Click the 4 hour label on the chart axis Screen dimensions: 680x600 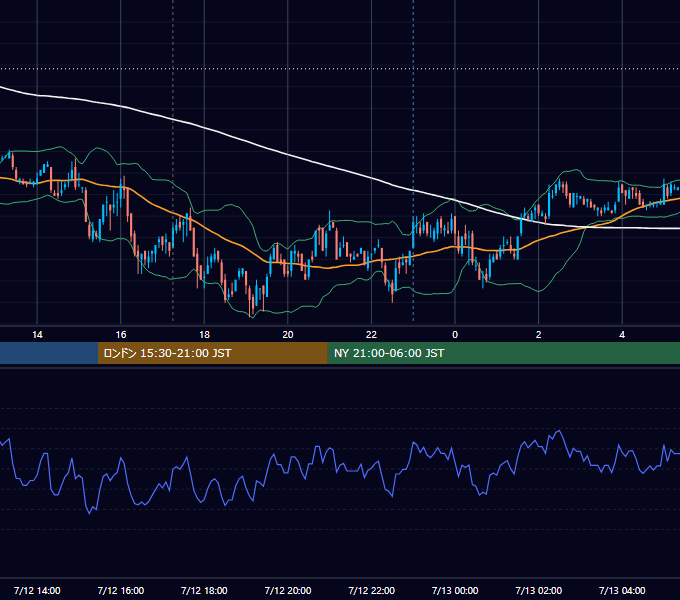622,335
